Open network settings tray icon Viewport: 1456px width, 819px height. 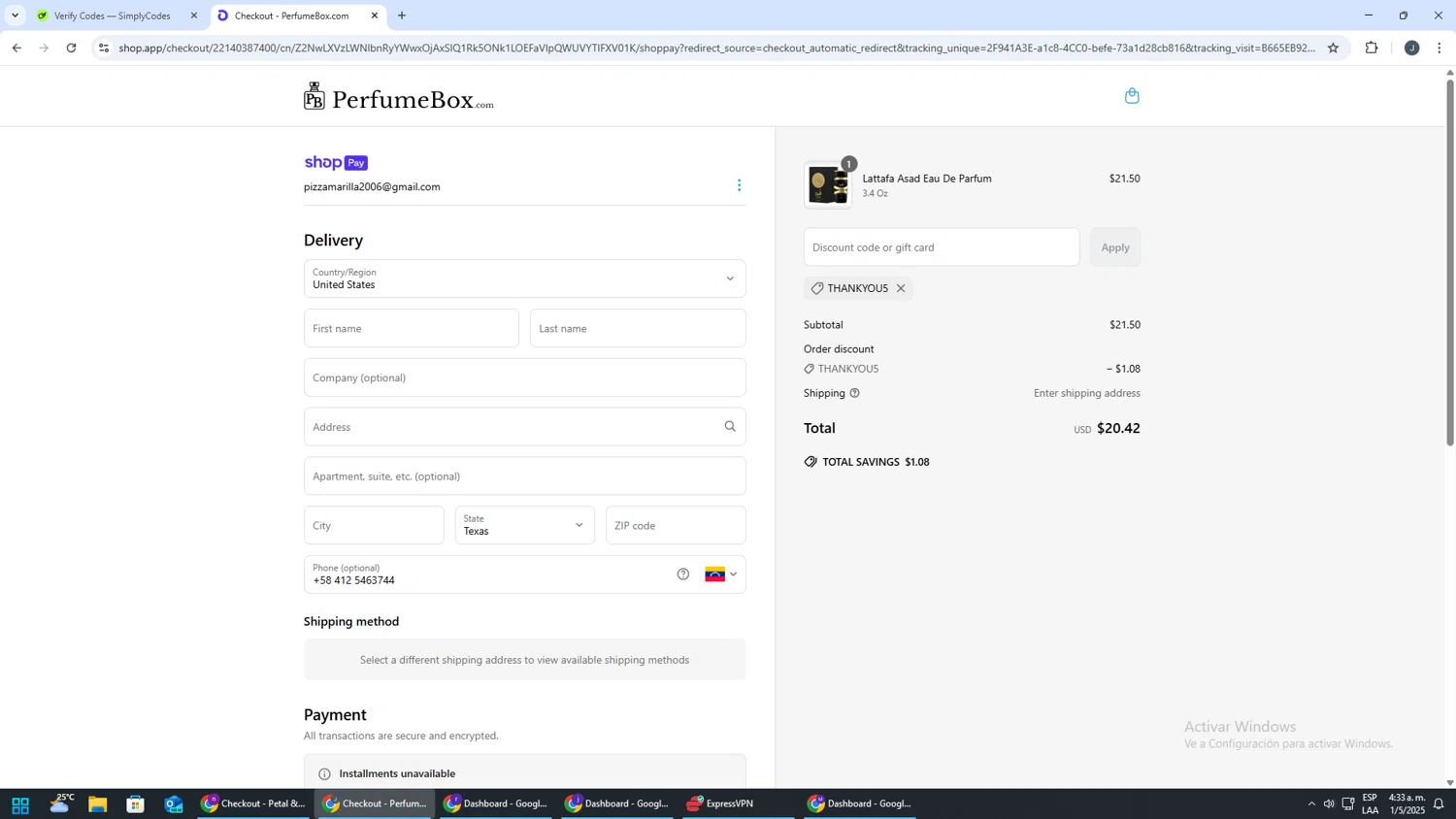pos(1348,803)
